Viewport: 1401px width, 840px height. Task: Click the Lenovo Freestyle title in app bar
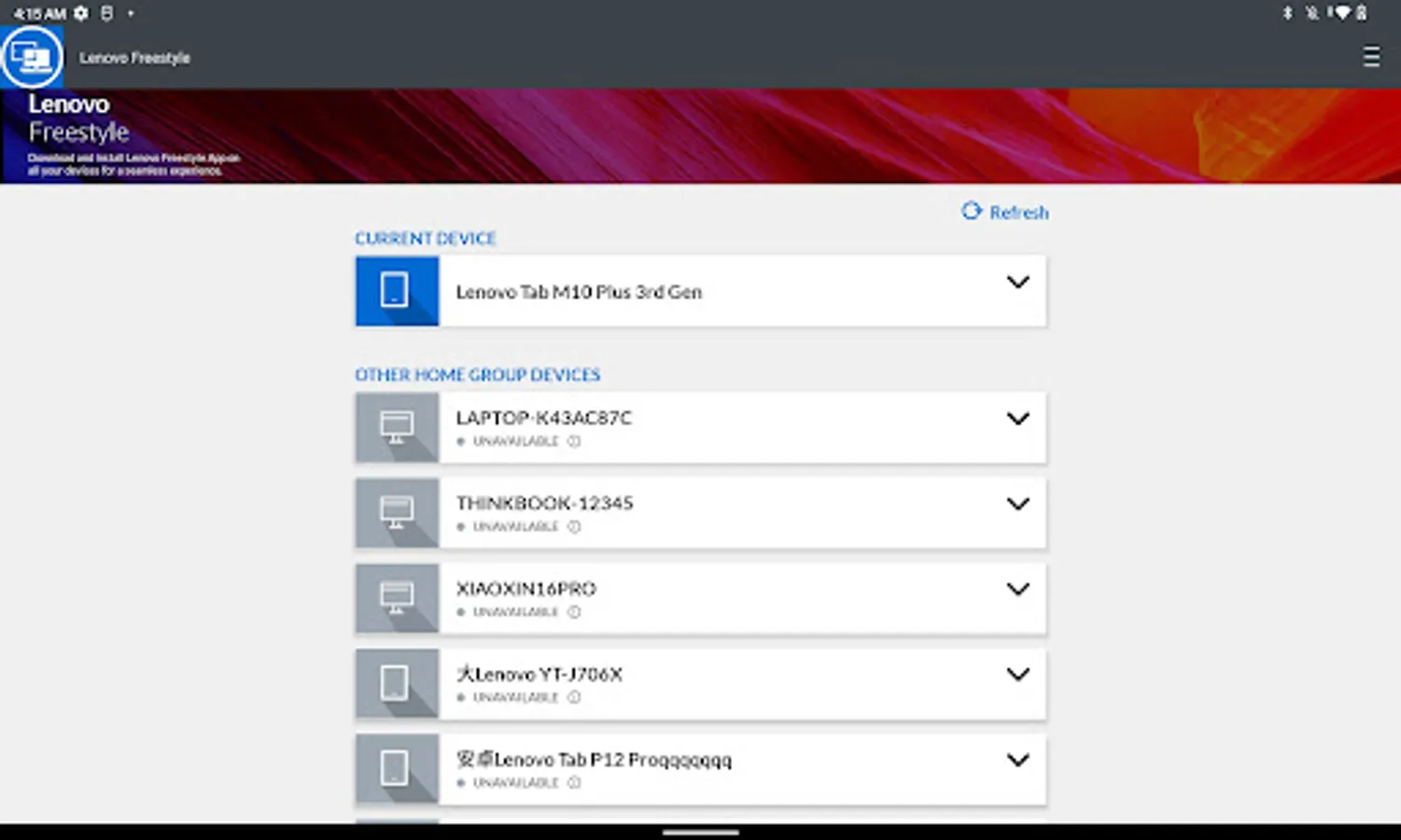(x=134, y=58)
